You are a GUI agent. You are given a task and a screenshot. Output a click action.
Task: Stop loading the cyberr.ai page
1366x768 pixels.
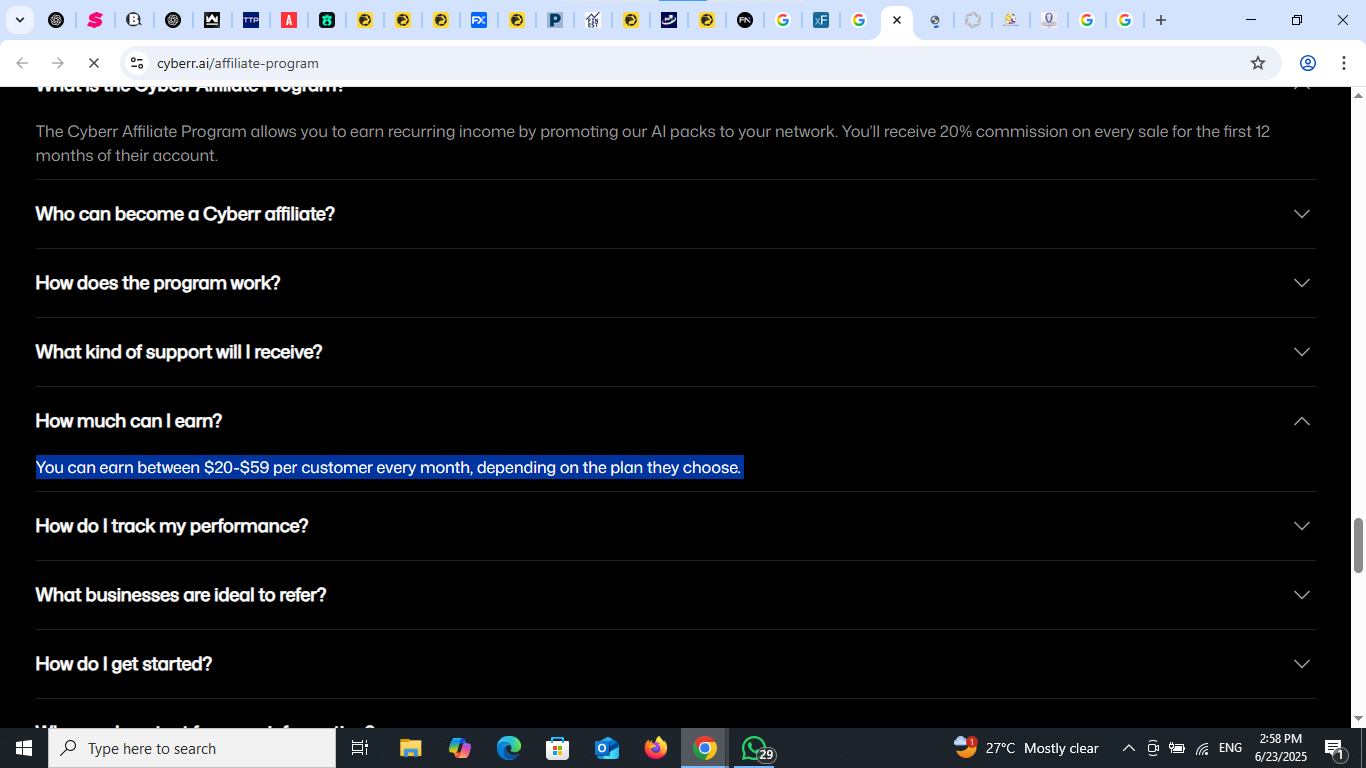[93, 63]
